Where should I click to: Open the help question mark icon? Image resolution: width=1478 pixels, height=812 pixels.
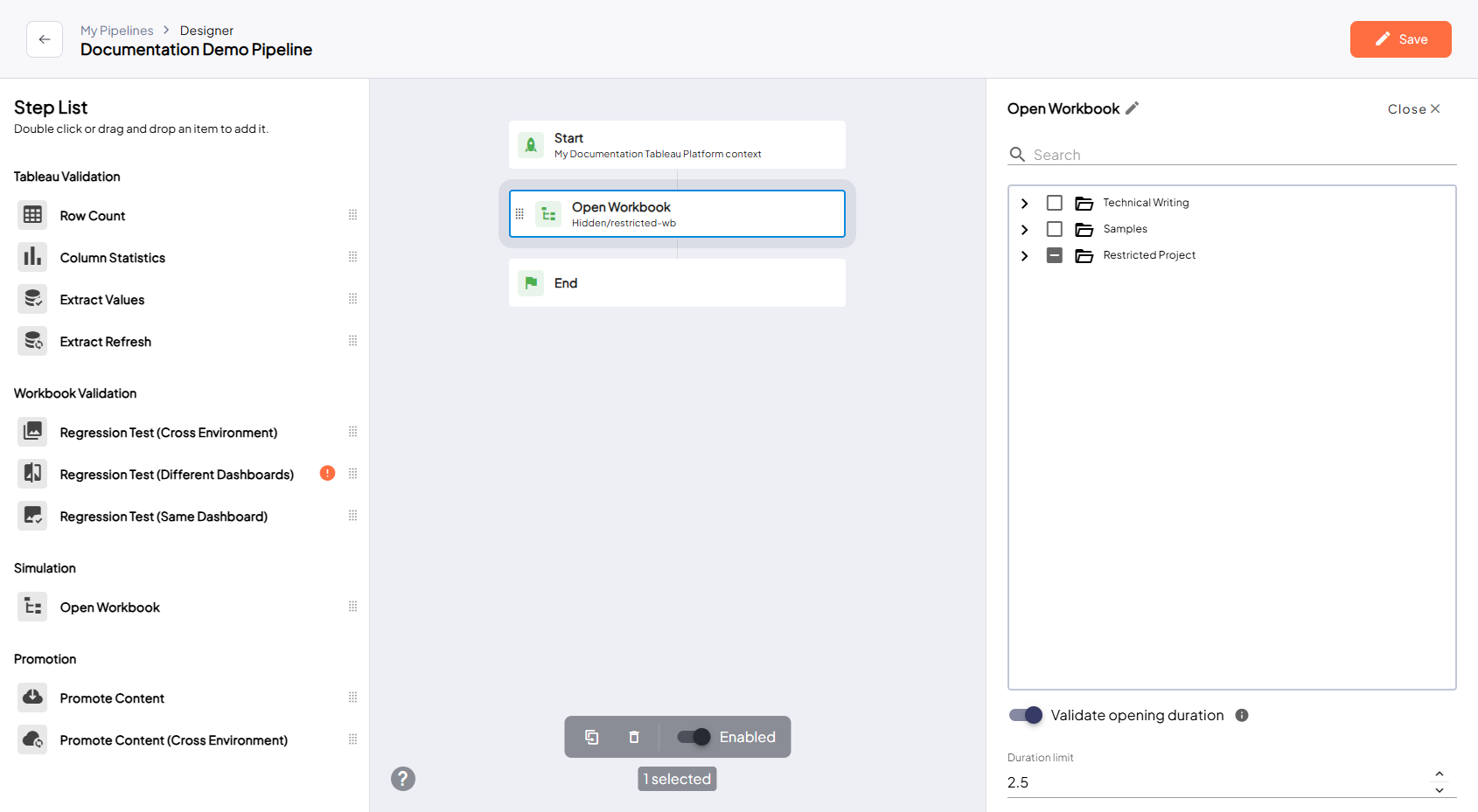pyautogui.click(x=403, y=779)
